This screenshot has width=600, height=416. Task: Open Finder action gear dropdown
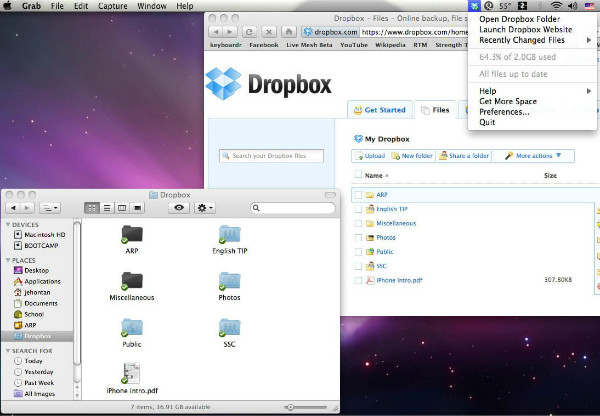pos(205,208)
